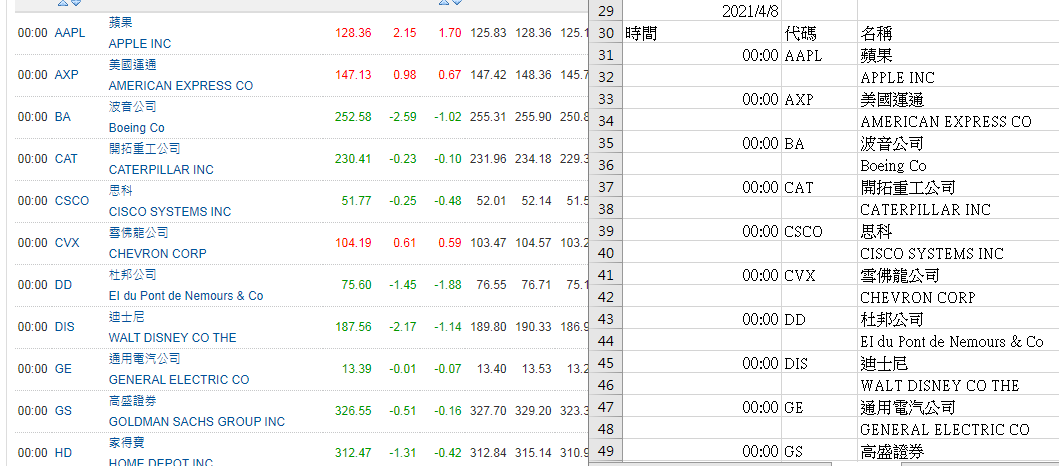The height and width of the screenshot is (466, 1059).
Task: Open the EI du Pont de Nemours link on web page
Action: [x=186, y=296]
